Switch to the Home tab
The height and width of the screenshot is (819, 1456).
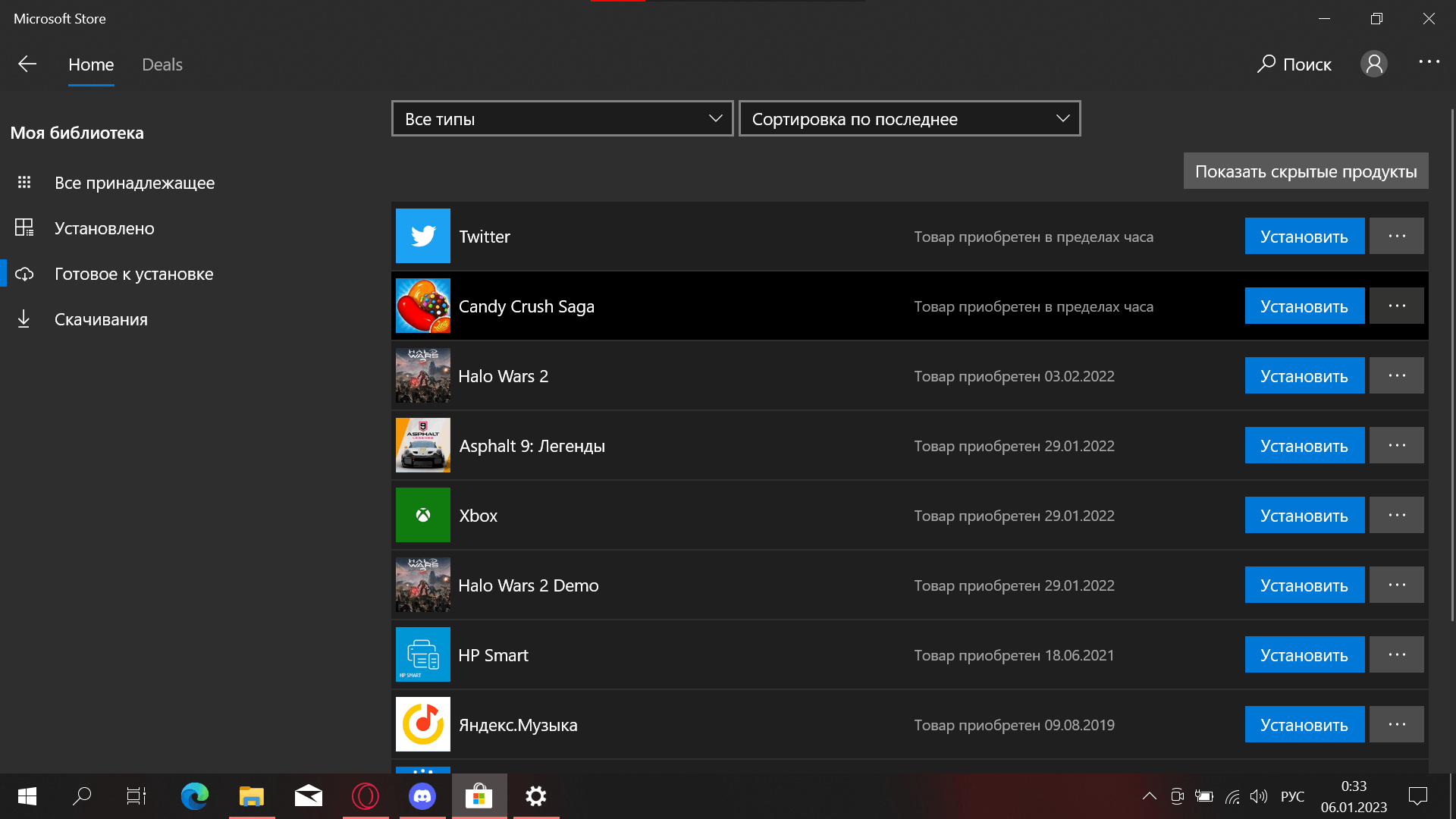pyautogui.click(x=91, y=64)
